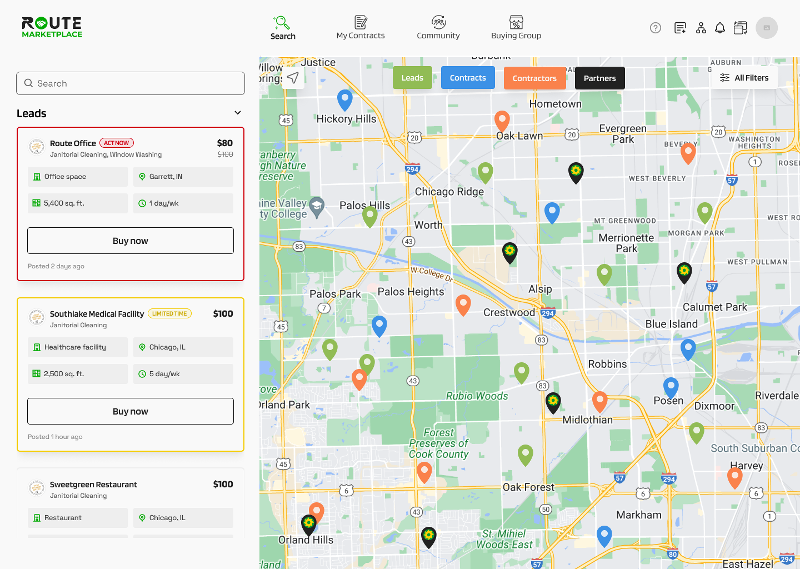Image resolution: width=800 pixels, height=569 pixels.
Task: Go to the My Contracts tab
Action: (360, 27)
